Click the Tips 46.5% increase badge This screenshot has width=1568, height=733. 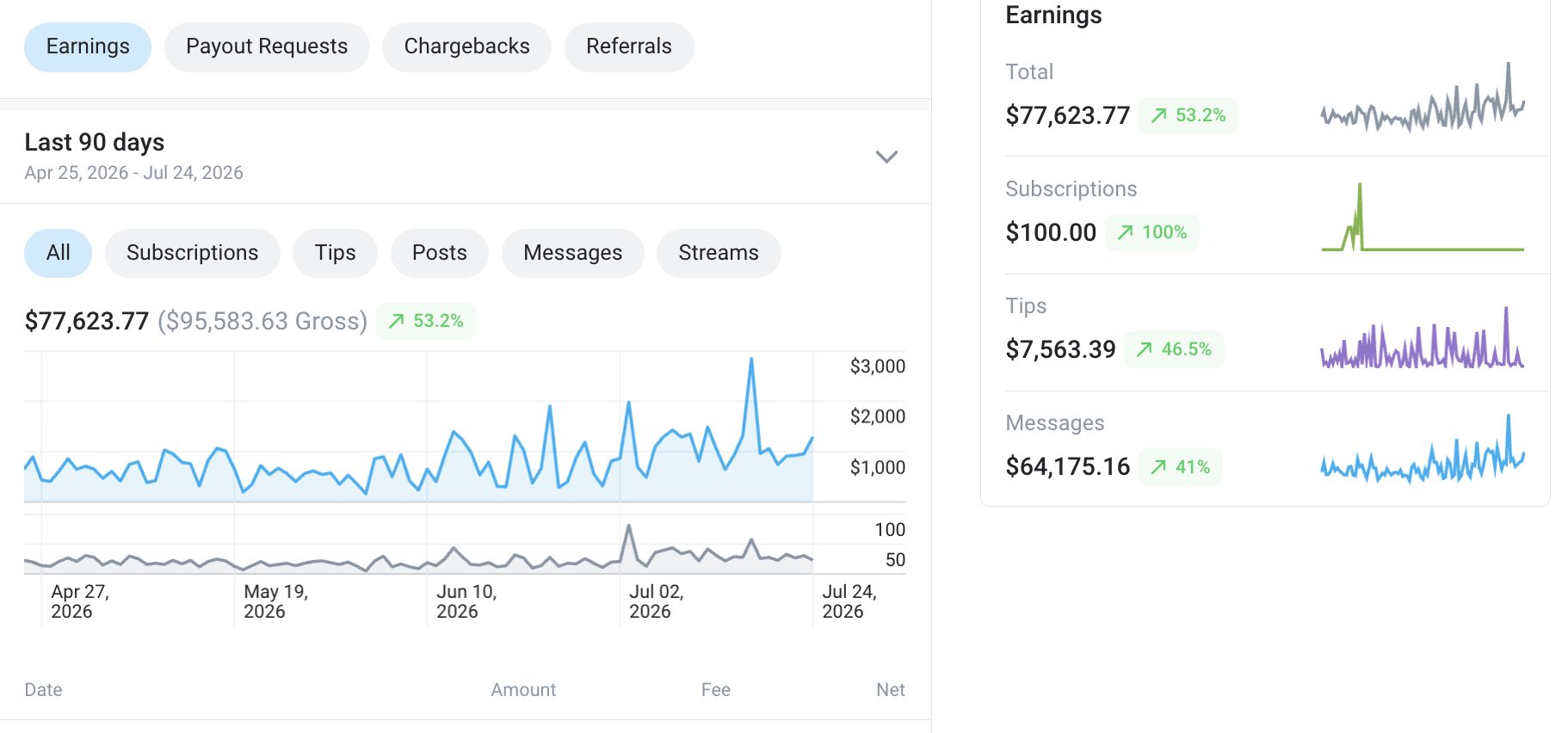[1174, 349]
